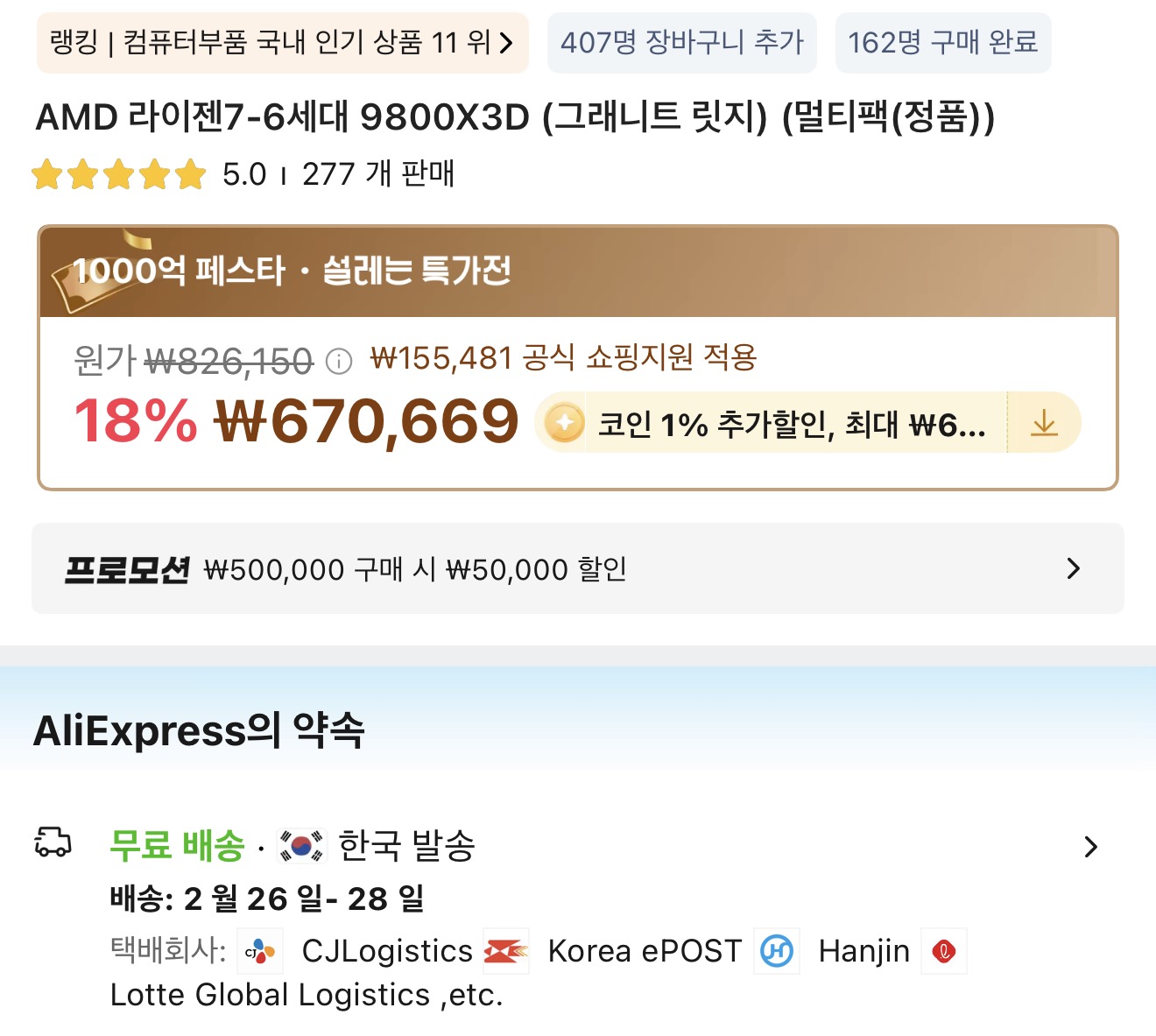Click the Korea ePOST logo

507,951
